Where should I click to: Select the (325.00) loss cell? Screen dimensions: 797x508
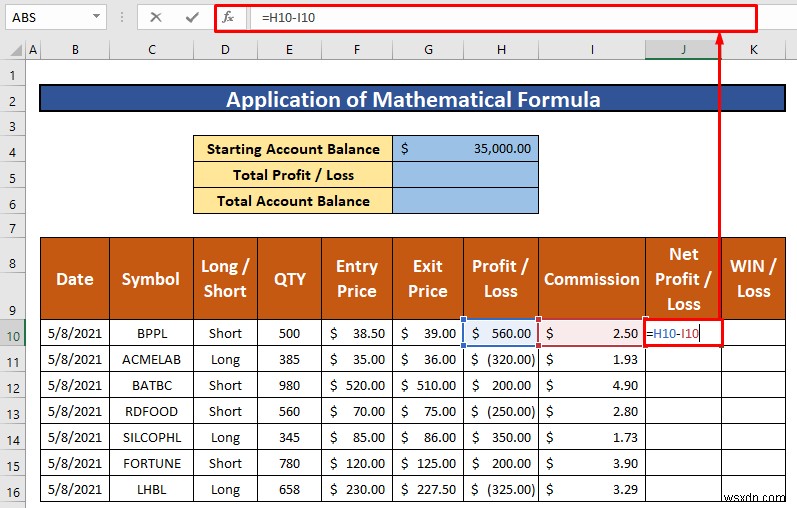point(501,489)
